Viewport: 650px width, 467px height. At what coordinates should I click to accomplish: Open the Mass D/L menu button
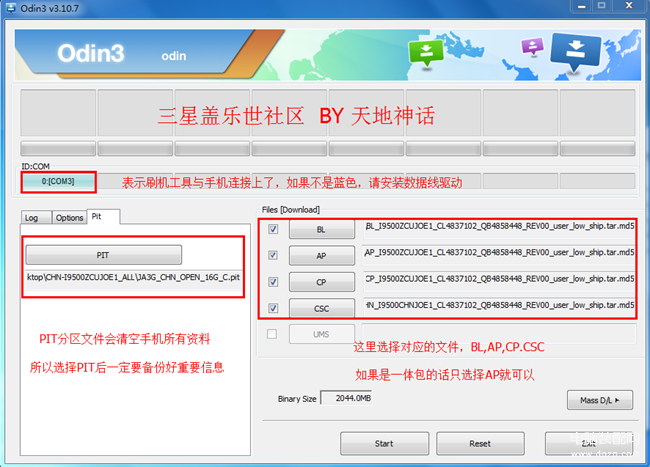(x=600, y=400)
